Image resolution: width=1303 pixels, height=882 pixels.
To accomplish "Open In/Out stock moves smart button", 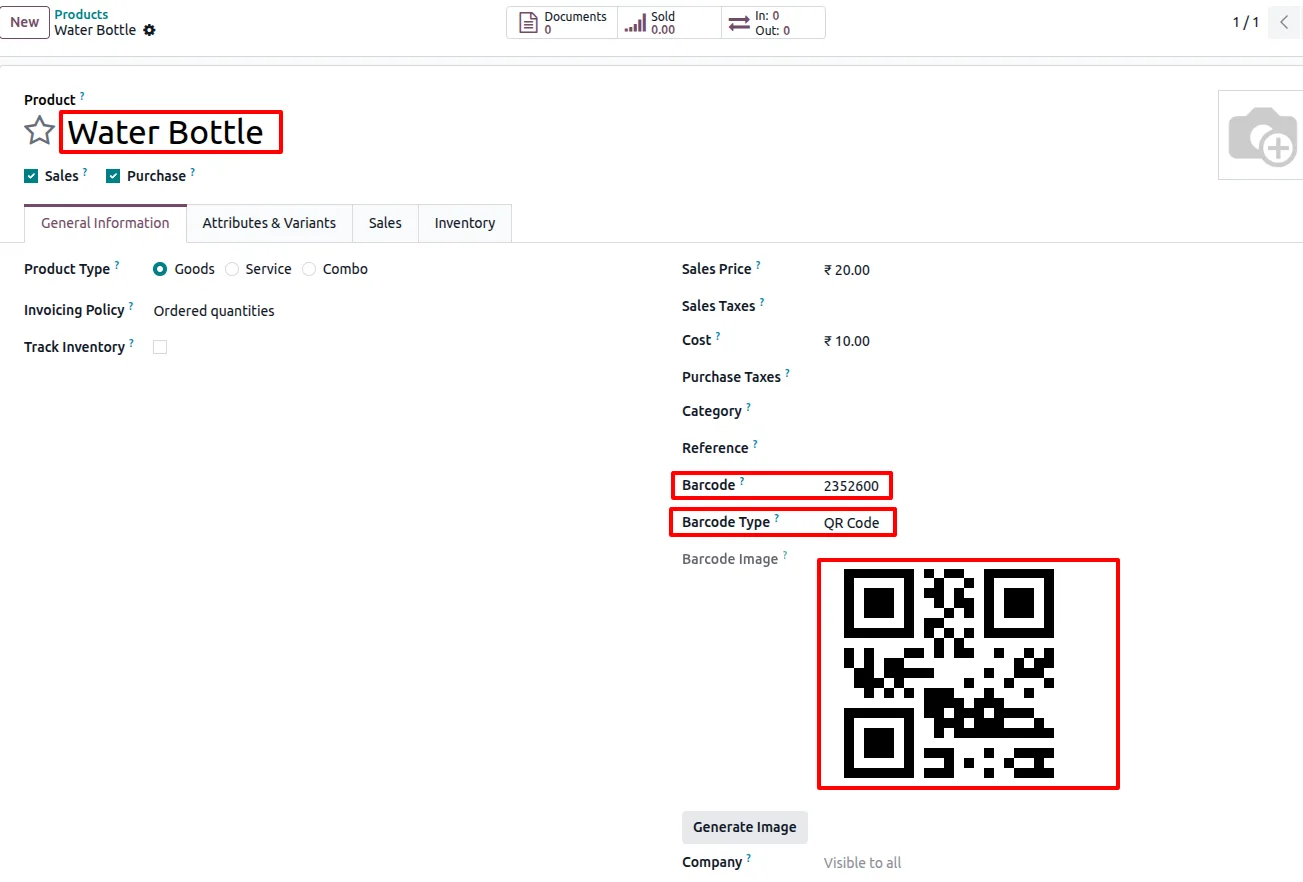I will (773, 23).
